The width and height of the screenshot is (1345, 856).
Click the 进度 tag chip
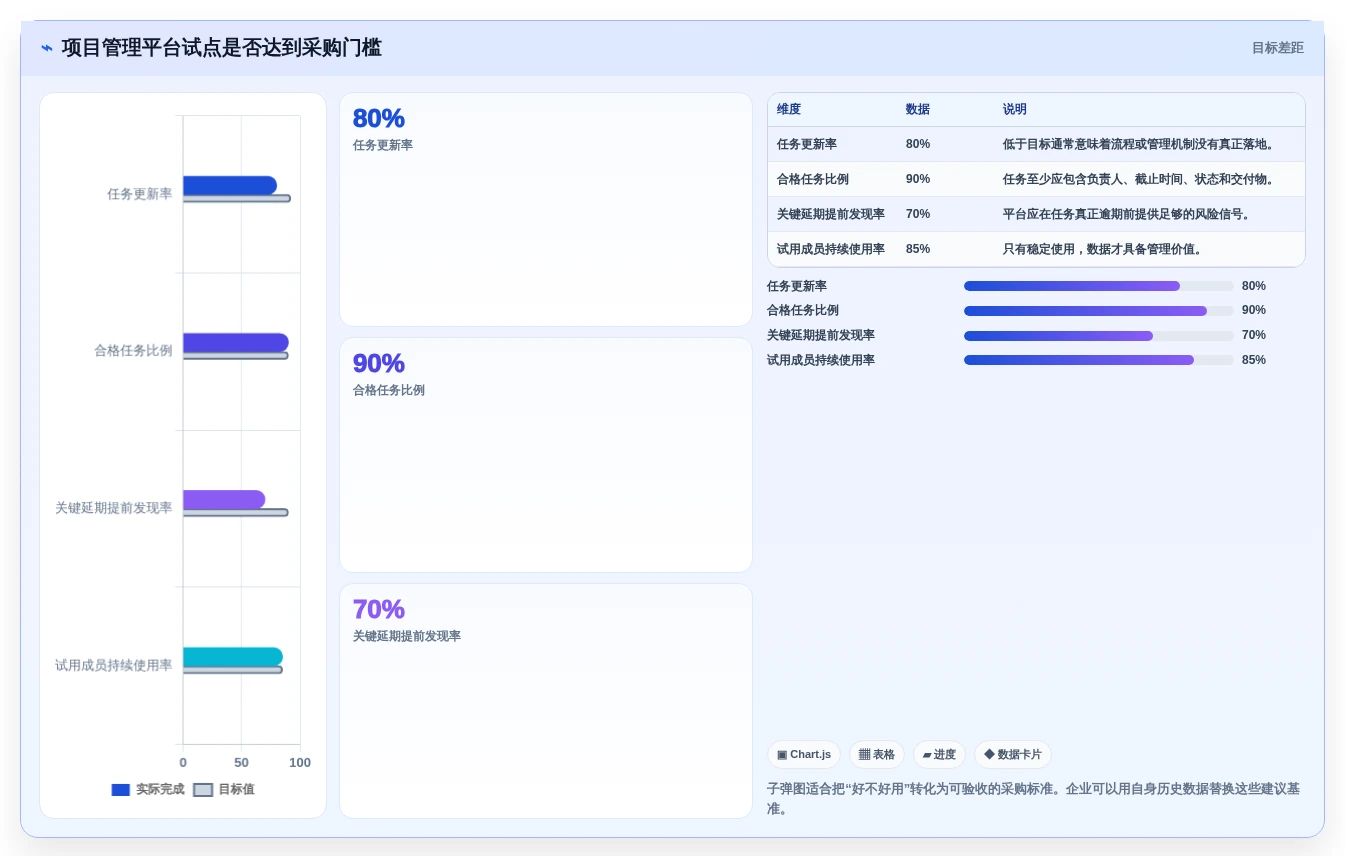(x=939, y=754)
